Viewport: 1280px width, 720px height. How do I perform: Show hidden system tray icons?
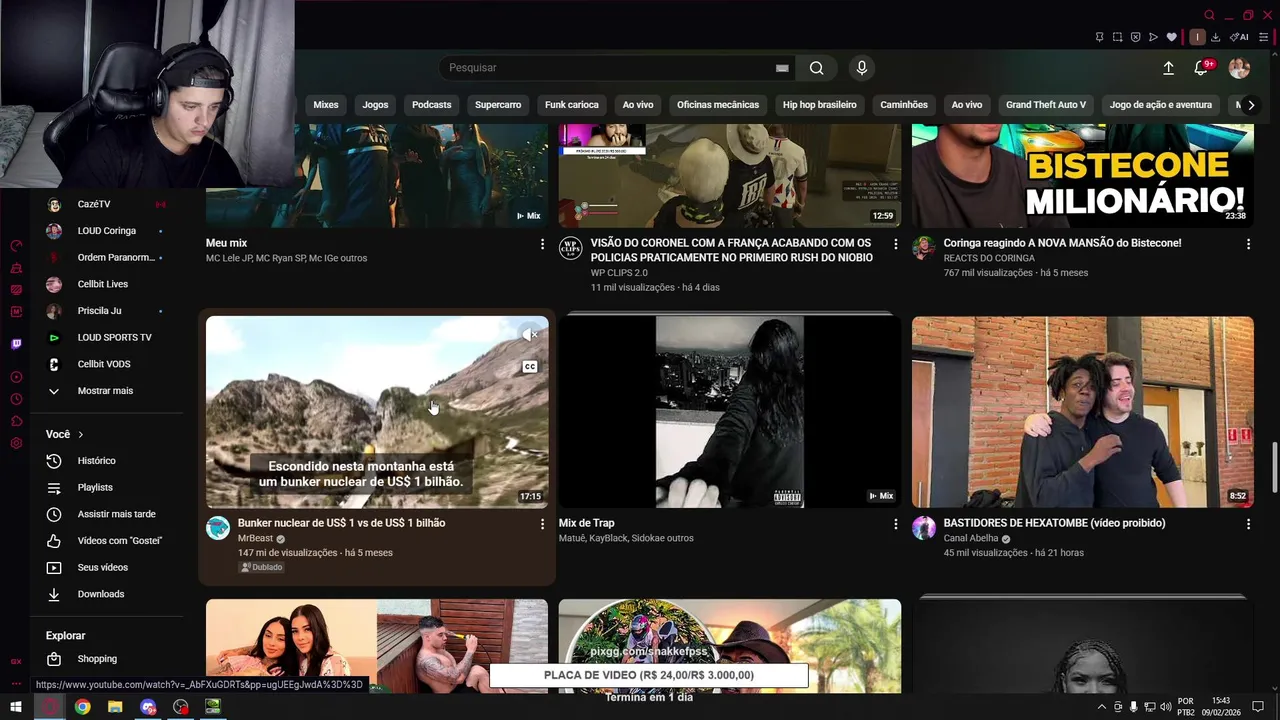(1101, 707)
